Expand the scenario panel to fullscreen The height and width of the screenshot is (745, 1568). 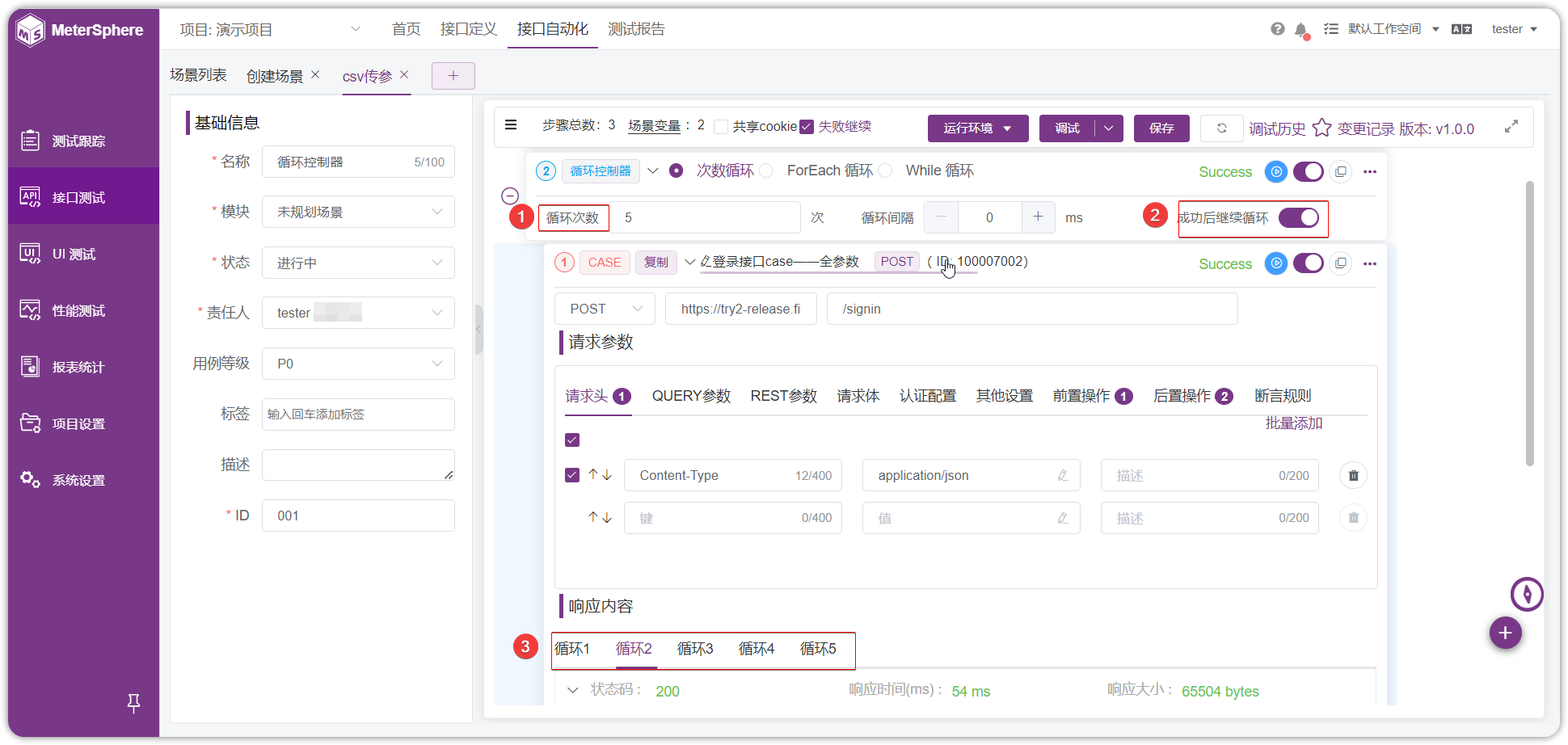pyautogui.click(x=1511, y=127)
